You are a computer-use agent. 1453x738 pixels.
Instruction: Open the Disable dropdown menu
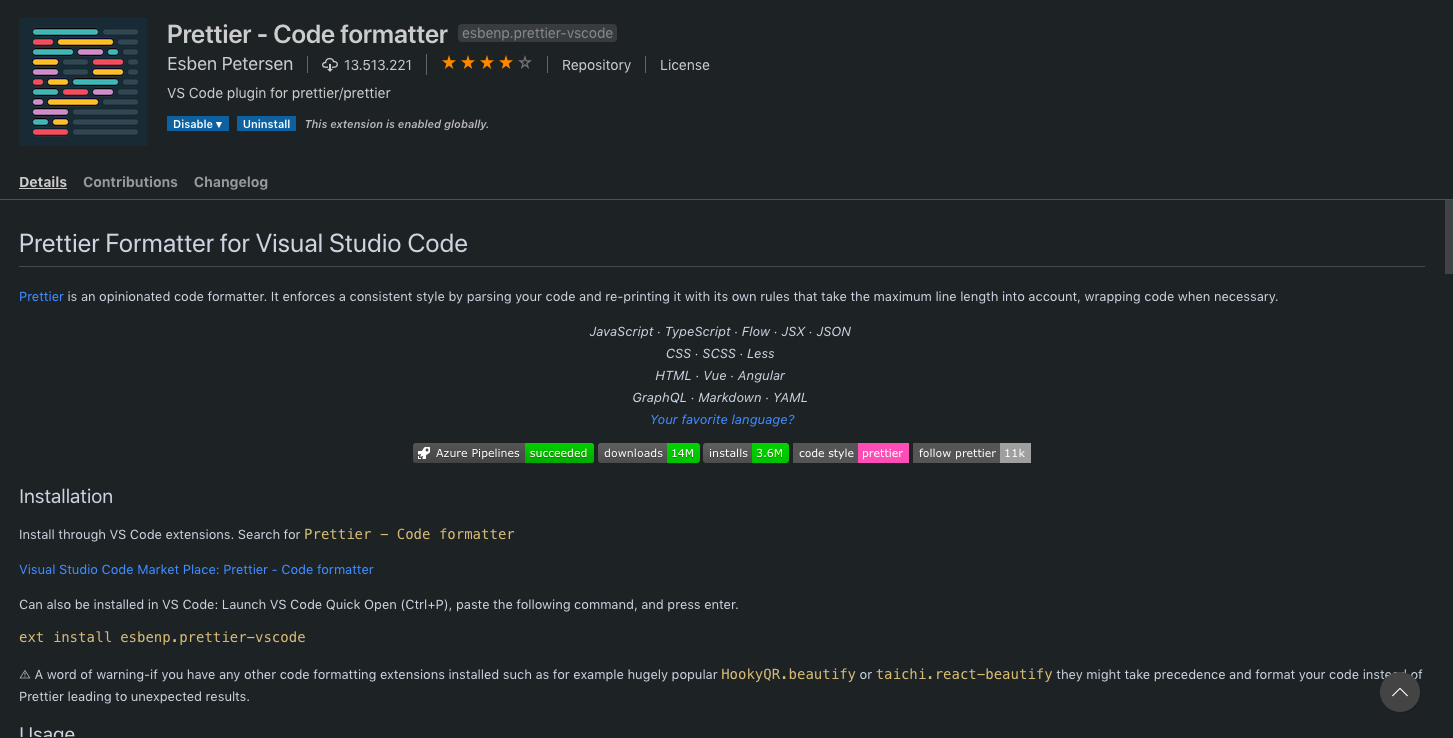click(197, 124)
